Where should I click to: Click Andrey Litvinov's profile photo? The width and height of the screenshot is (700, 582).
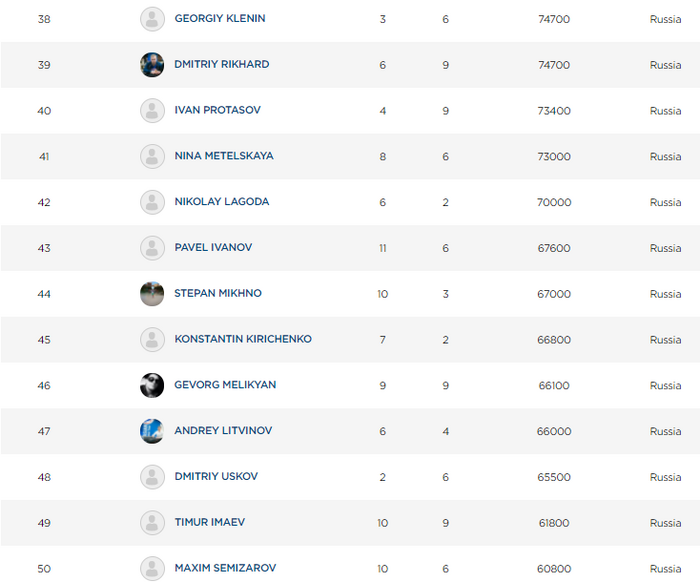coord(152,431)
